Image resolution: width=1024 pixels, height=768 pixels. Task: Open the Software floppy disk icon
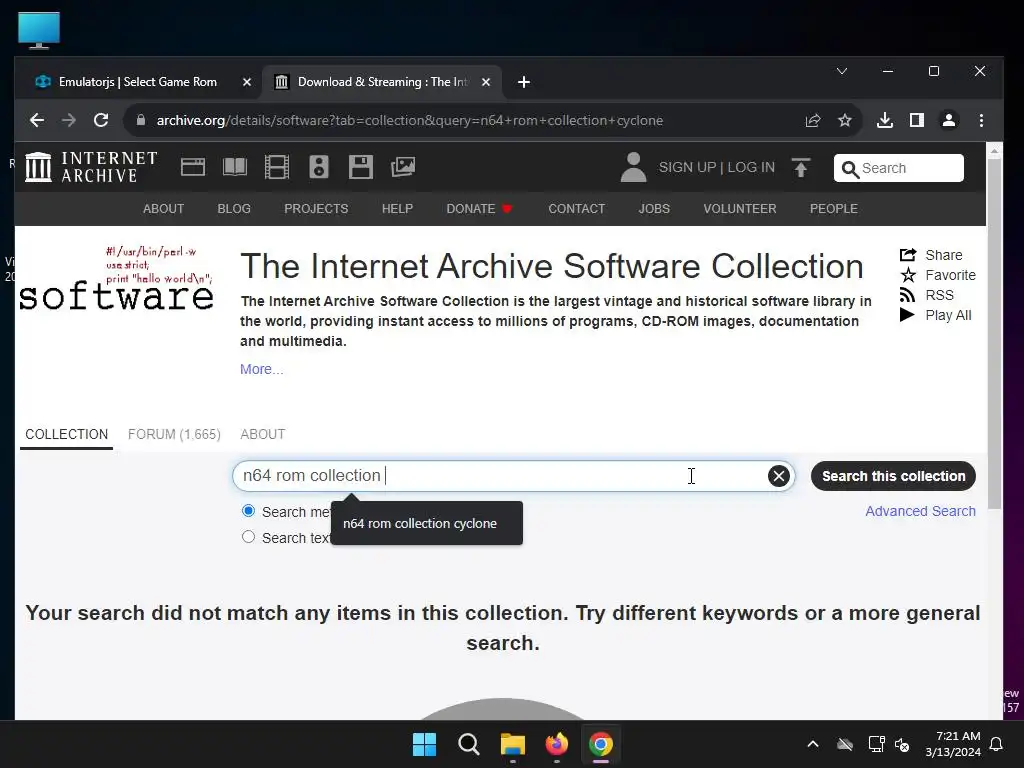click(x=360, y=167)
